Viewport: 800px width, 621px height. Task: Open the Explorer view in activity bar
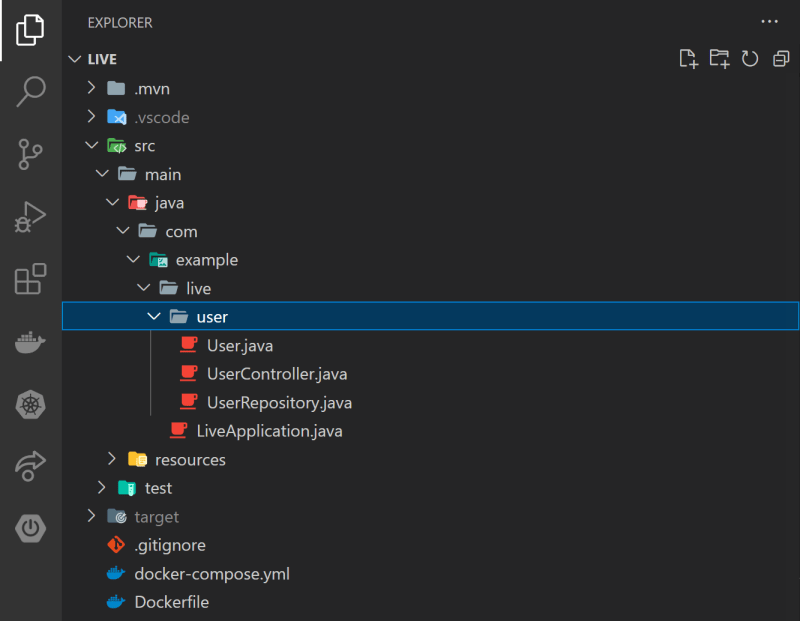pos(30,30)
